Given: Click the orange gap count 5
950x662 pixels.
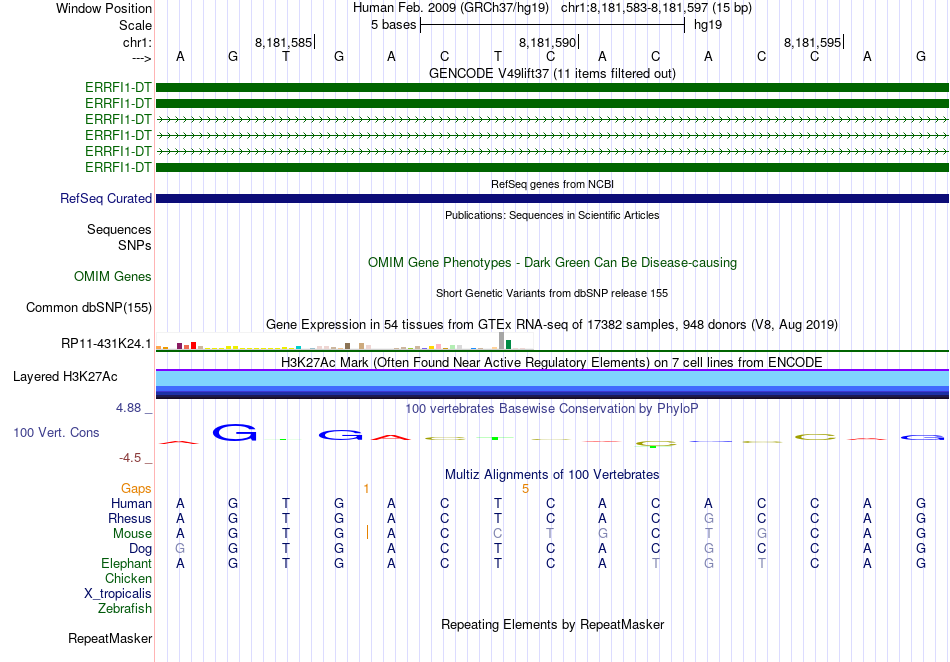Looking at the screenshot, I should point(525,489).
